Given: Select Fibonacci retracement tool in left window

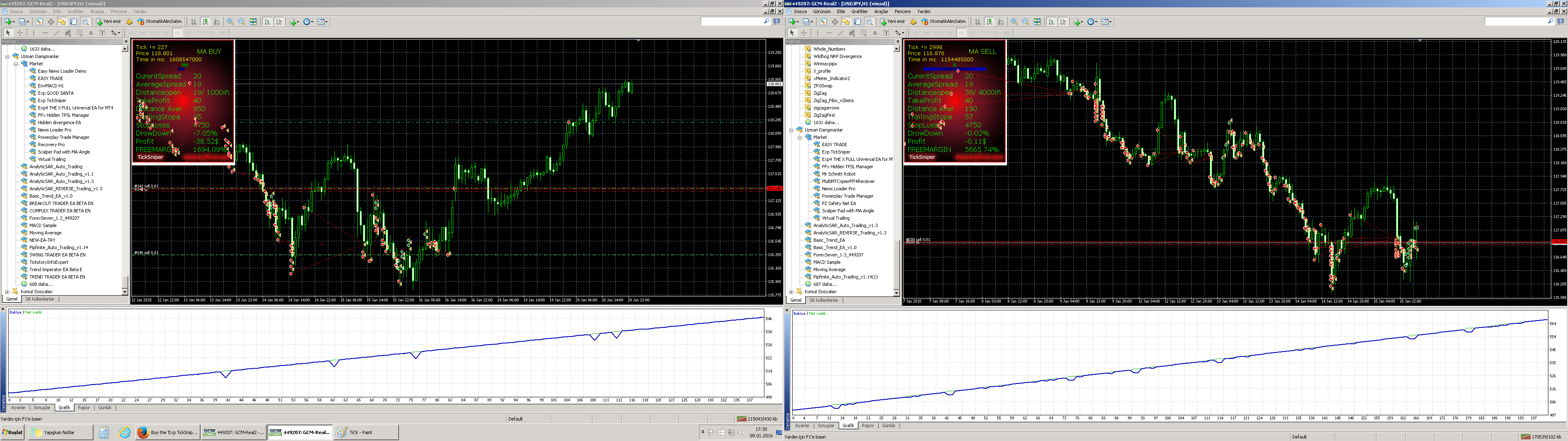Looking at the screenshot, I should [x=79, y=33].
